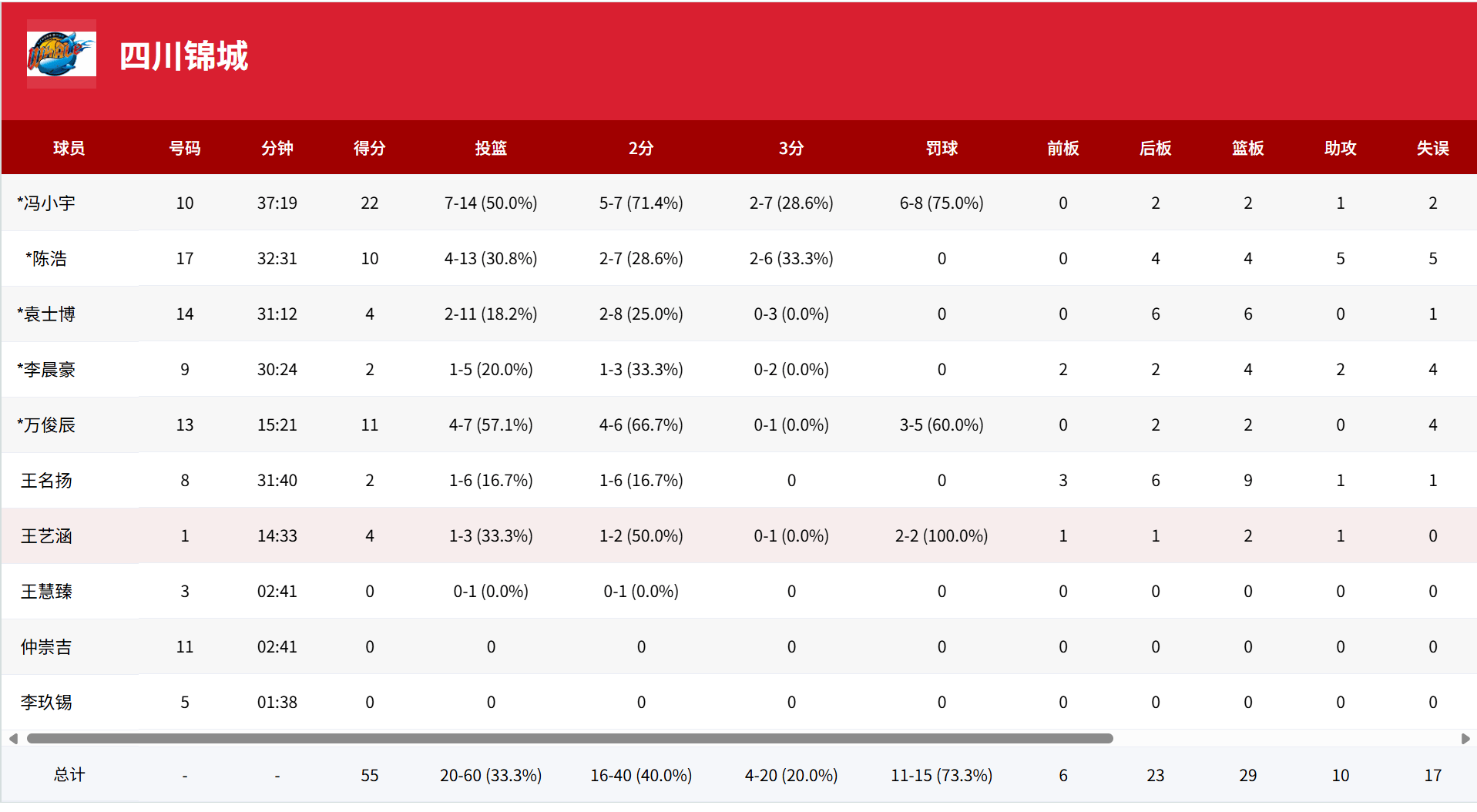1477x812 pixels.
Task: Click free throws cell 3-5 (60.0%)
Action: (942, 425)
